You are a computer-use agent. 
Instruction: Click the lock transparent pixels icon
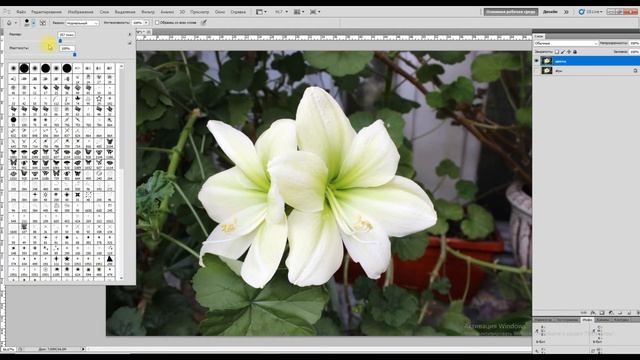[x=557, y=52]
